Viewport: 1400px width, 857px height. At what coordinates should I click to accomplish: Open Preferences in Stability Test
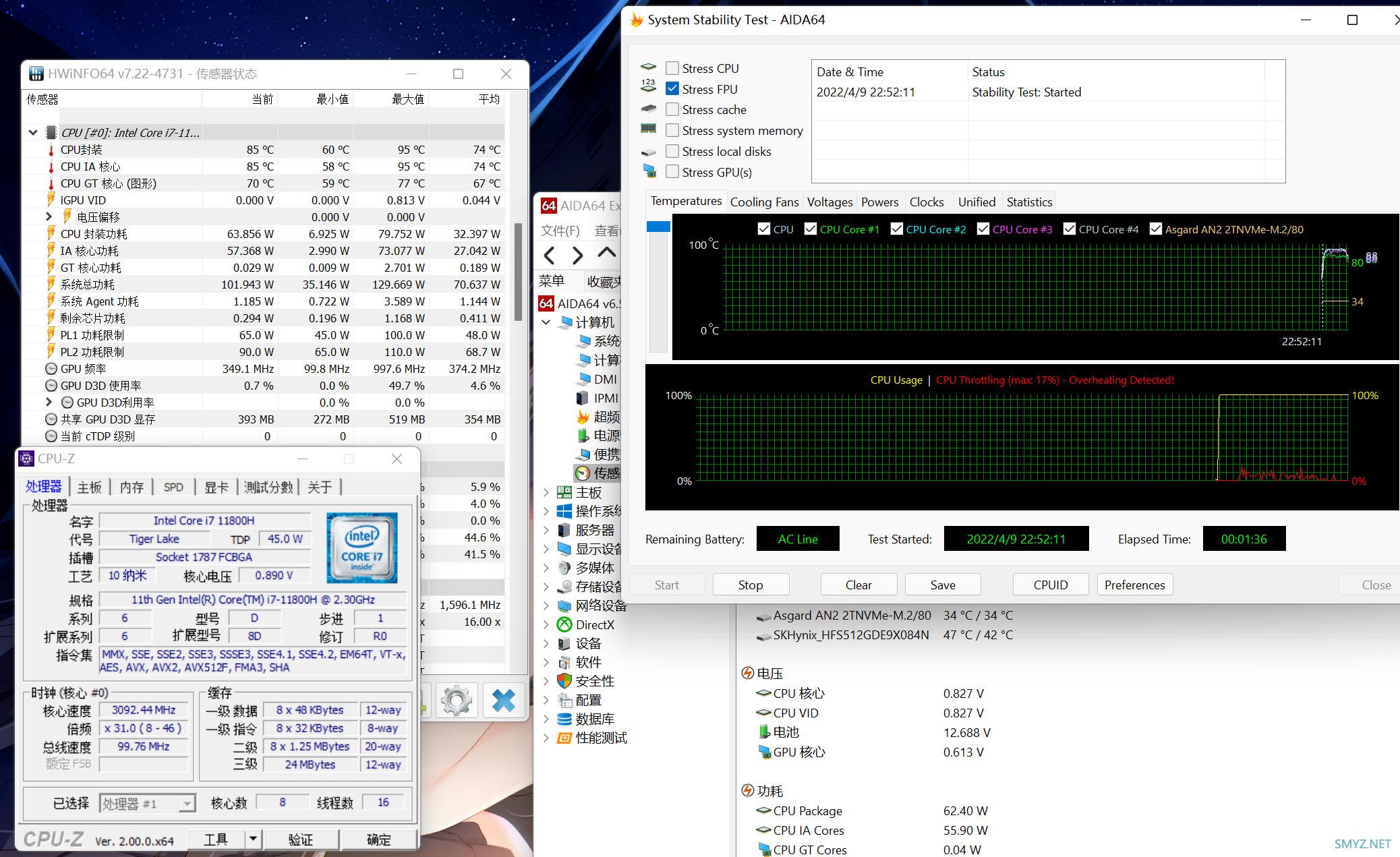click(1135, 585)
